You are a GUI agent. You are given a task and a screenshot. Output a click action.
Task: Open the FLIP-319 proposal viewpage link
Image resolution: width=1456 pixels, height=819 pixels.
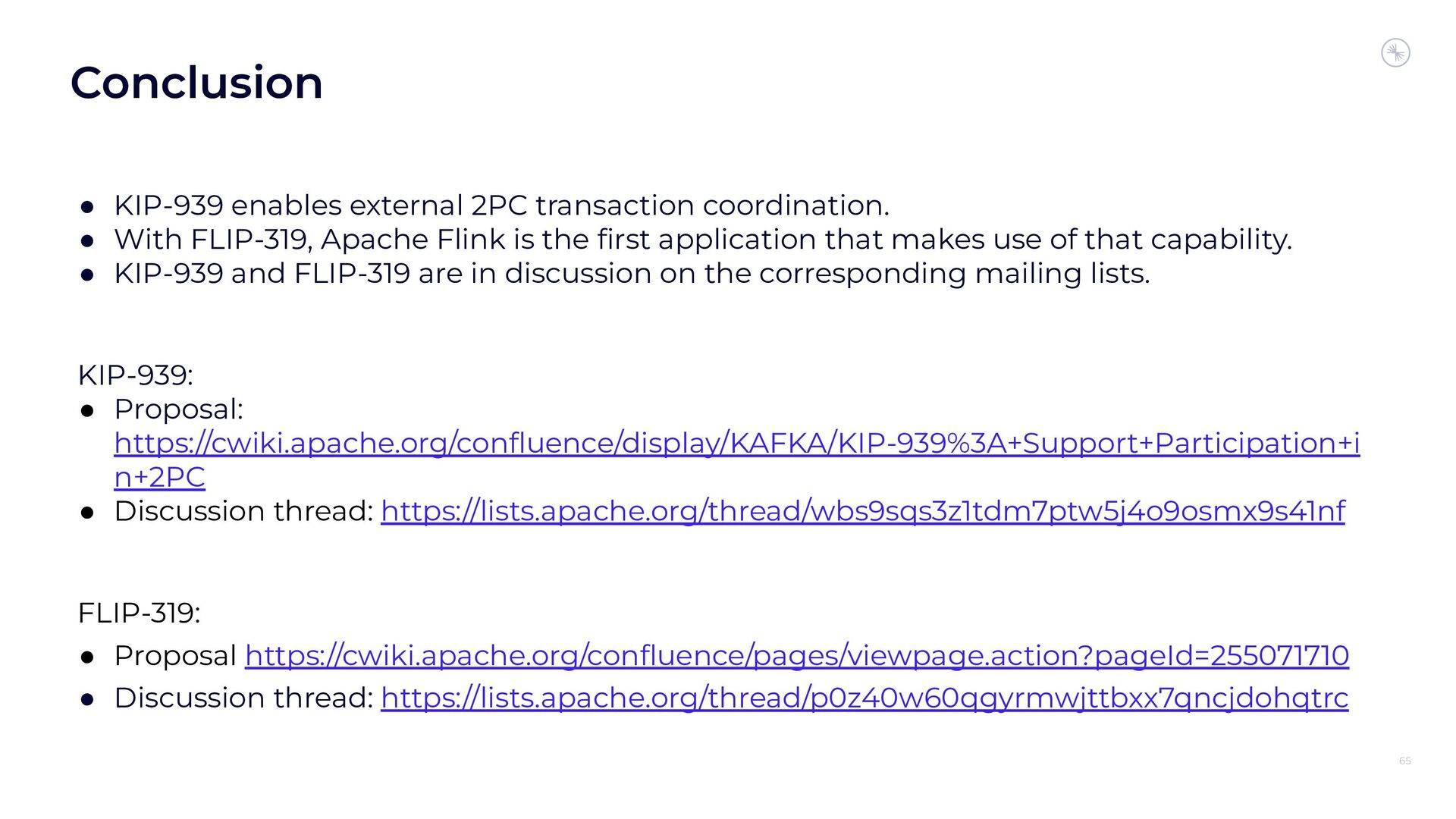(797, 655)
